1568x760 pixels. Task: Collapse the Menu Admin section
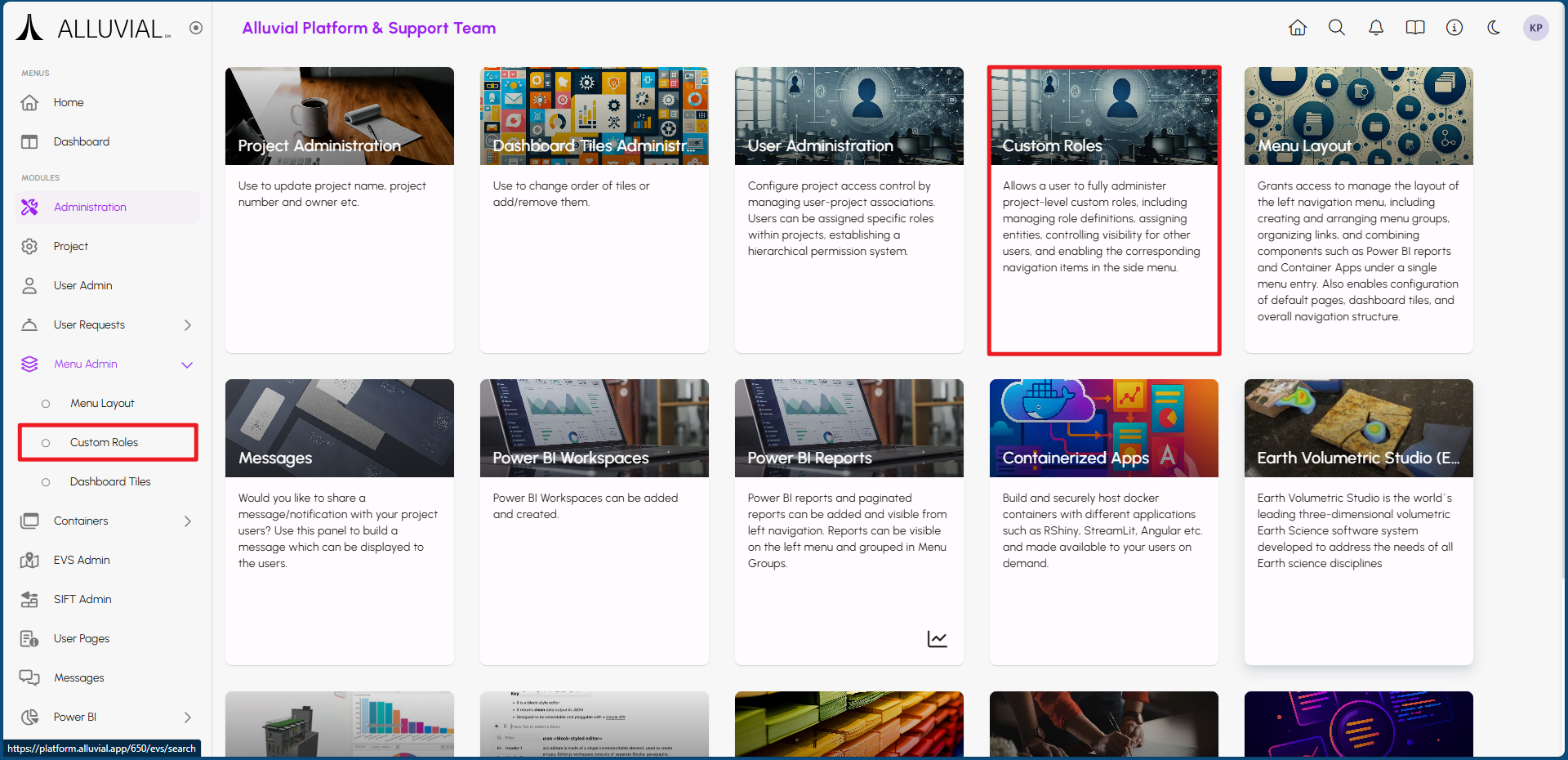click(x=187, y=364)
